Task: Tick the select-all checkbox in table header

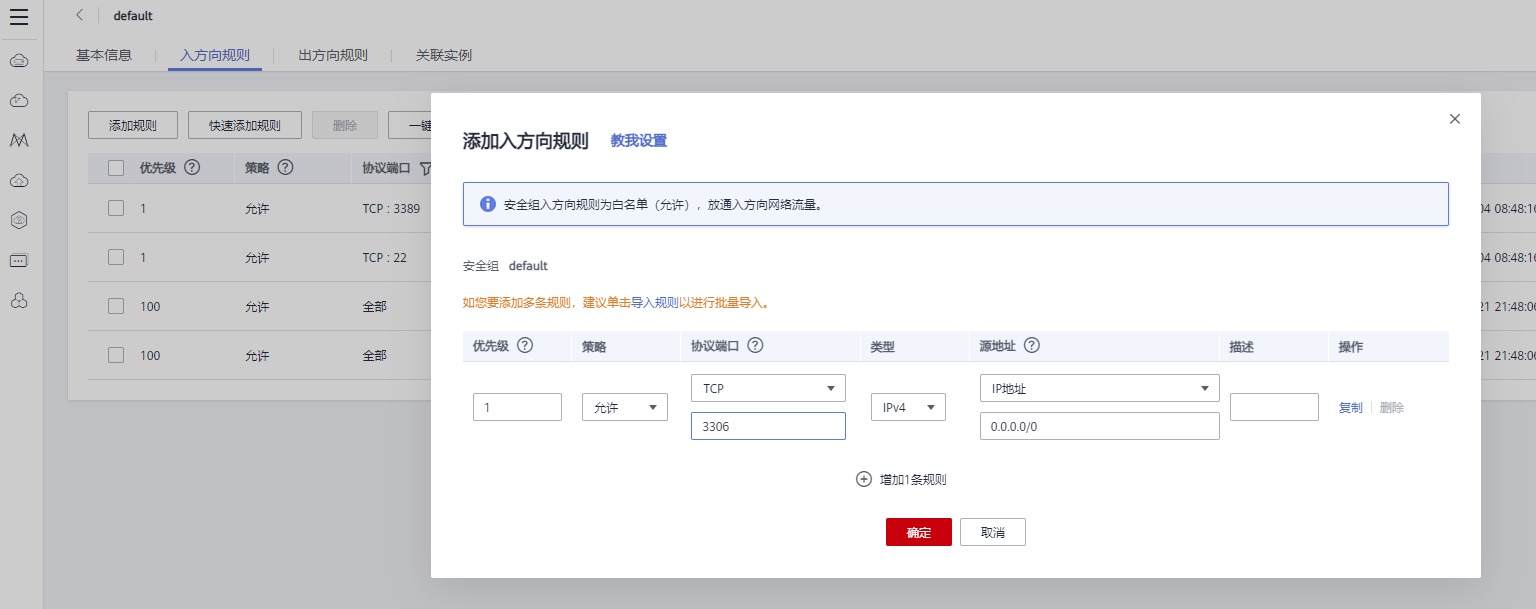Action: coord(116,168)
